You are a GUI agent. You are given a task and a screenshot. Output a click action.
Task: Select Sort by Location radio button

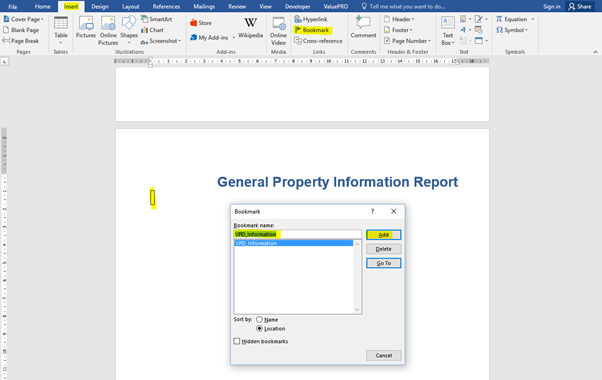[x=260, y=329]
